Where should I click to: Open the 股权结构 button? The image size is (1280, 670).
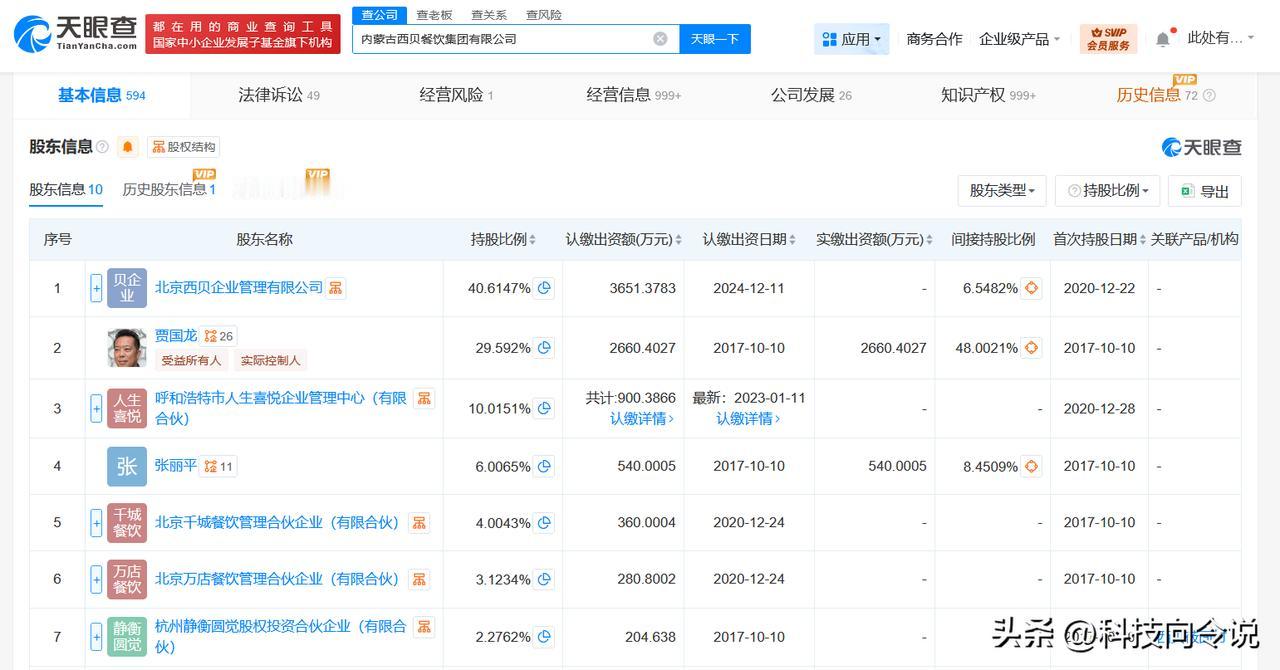[184, 147]
